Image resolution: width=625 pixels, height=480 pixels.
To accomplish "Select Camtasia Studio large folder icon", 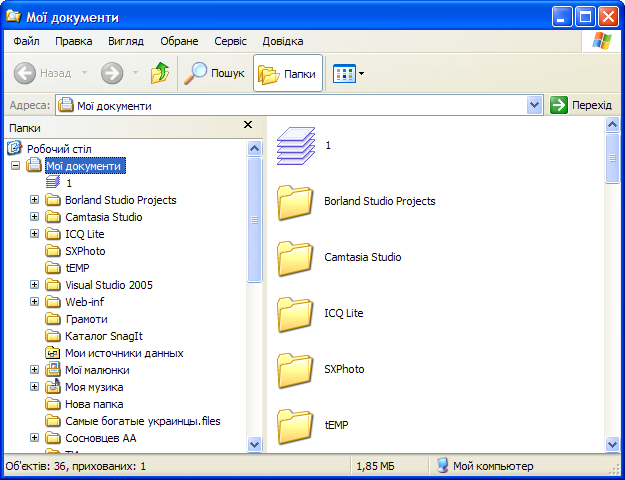I will 295,258.
